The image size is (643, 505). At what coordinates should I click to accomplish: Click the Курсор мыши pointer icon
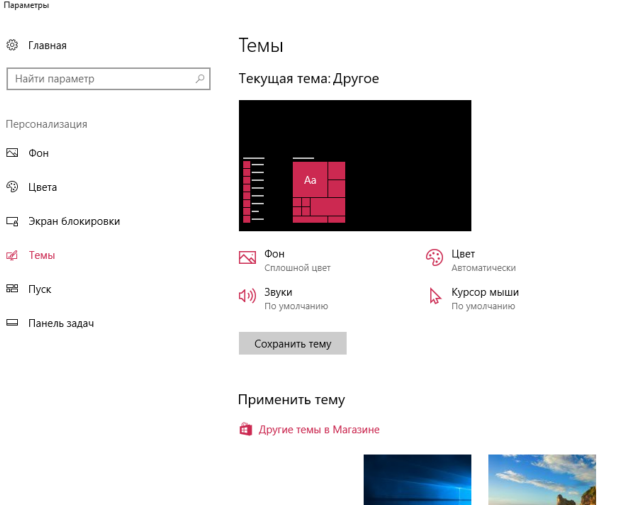pyautogui.click(x=435, y=296)
